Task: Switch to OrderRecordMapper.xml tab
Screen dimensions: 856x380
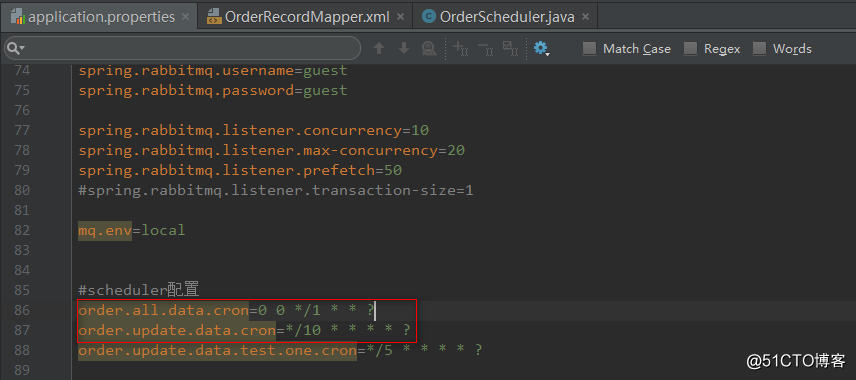Action: point(307,17)
